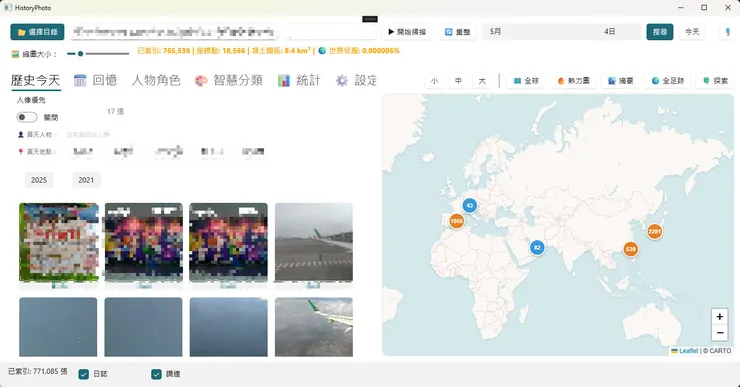Screen dimensions: 740x387
Task: Zoom in on the map
Action: pyautogui.click(x=719, y=317)
